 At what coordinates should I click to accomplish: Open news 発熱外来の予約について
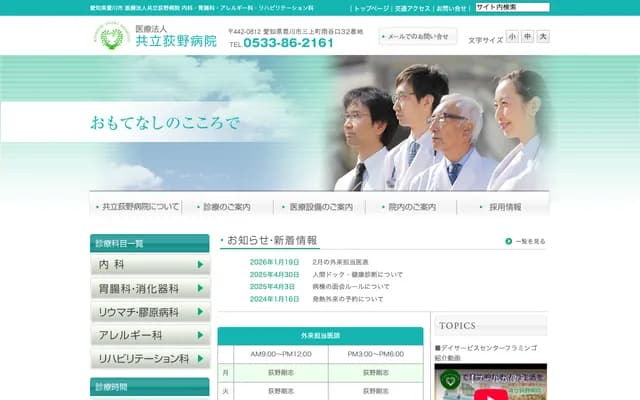click(348, 299)
